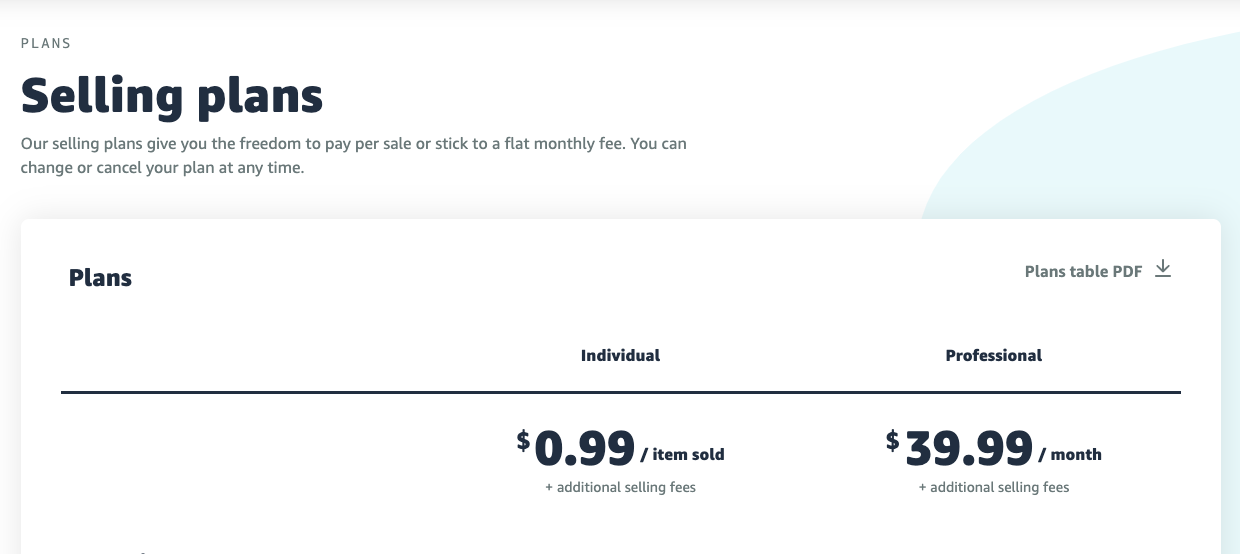Click the Professional column header

993,355
